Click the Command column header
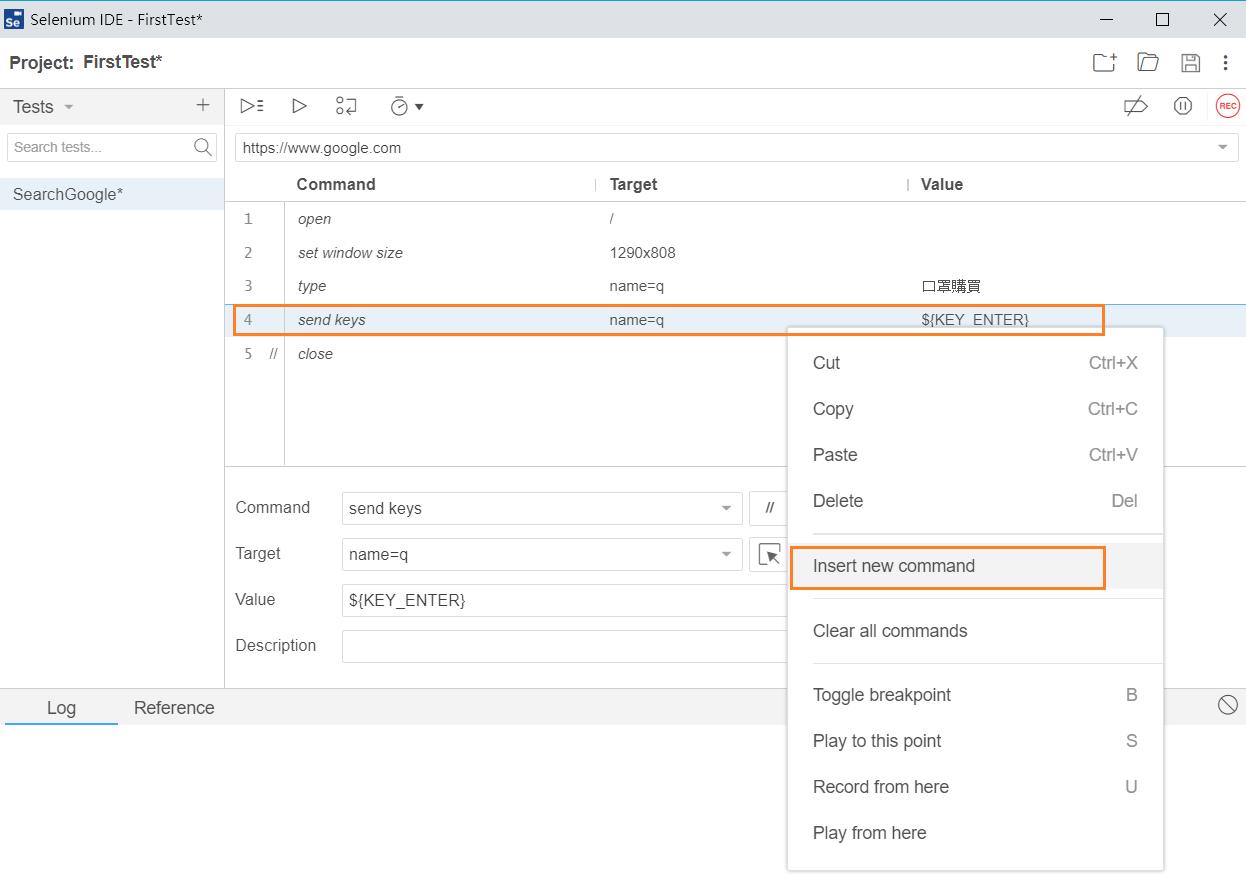Image resolution: width=1246 pixels, height=884 pixels. click(x=336, y=184)
